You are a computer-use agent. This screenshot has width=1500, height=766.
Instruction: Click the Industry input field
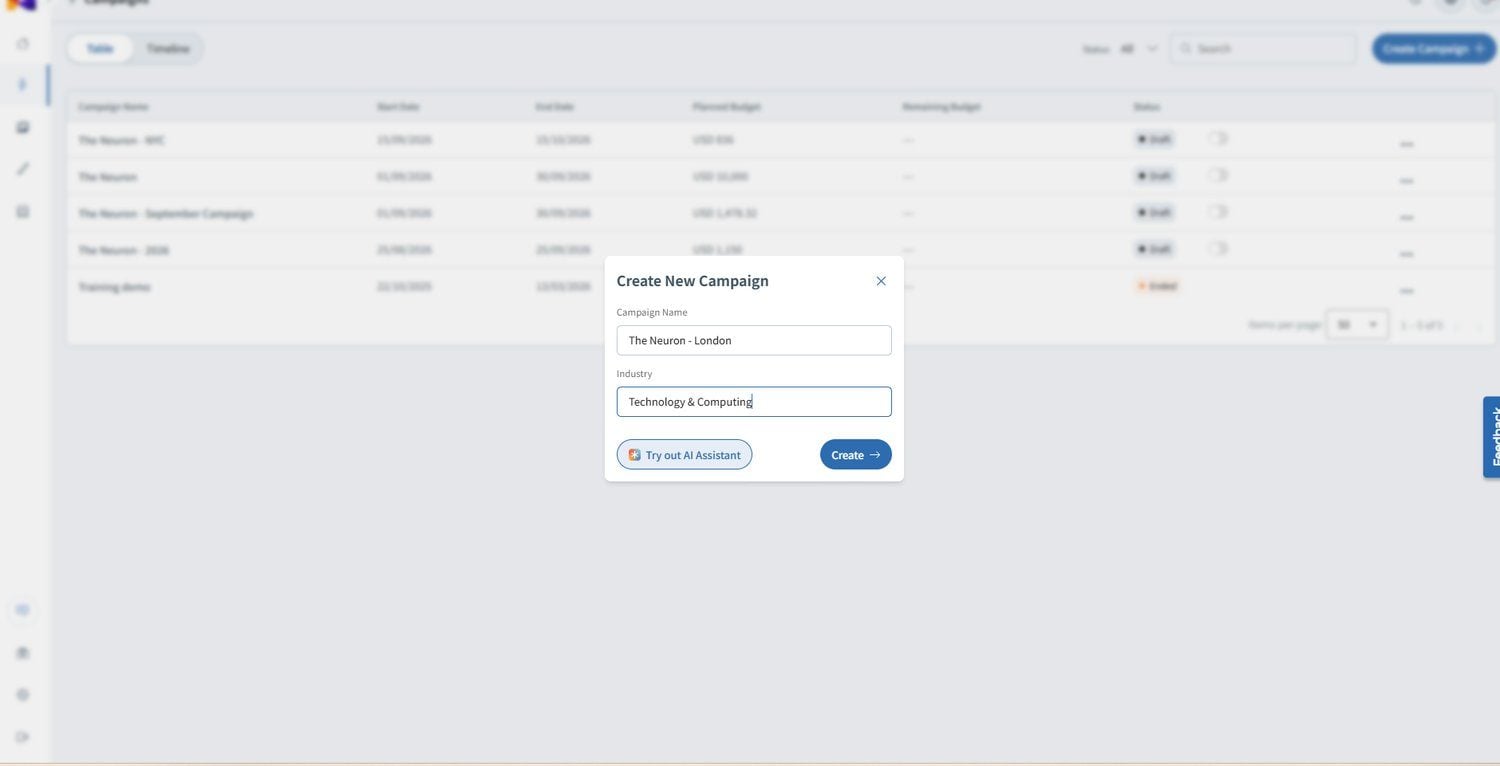754,402
